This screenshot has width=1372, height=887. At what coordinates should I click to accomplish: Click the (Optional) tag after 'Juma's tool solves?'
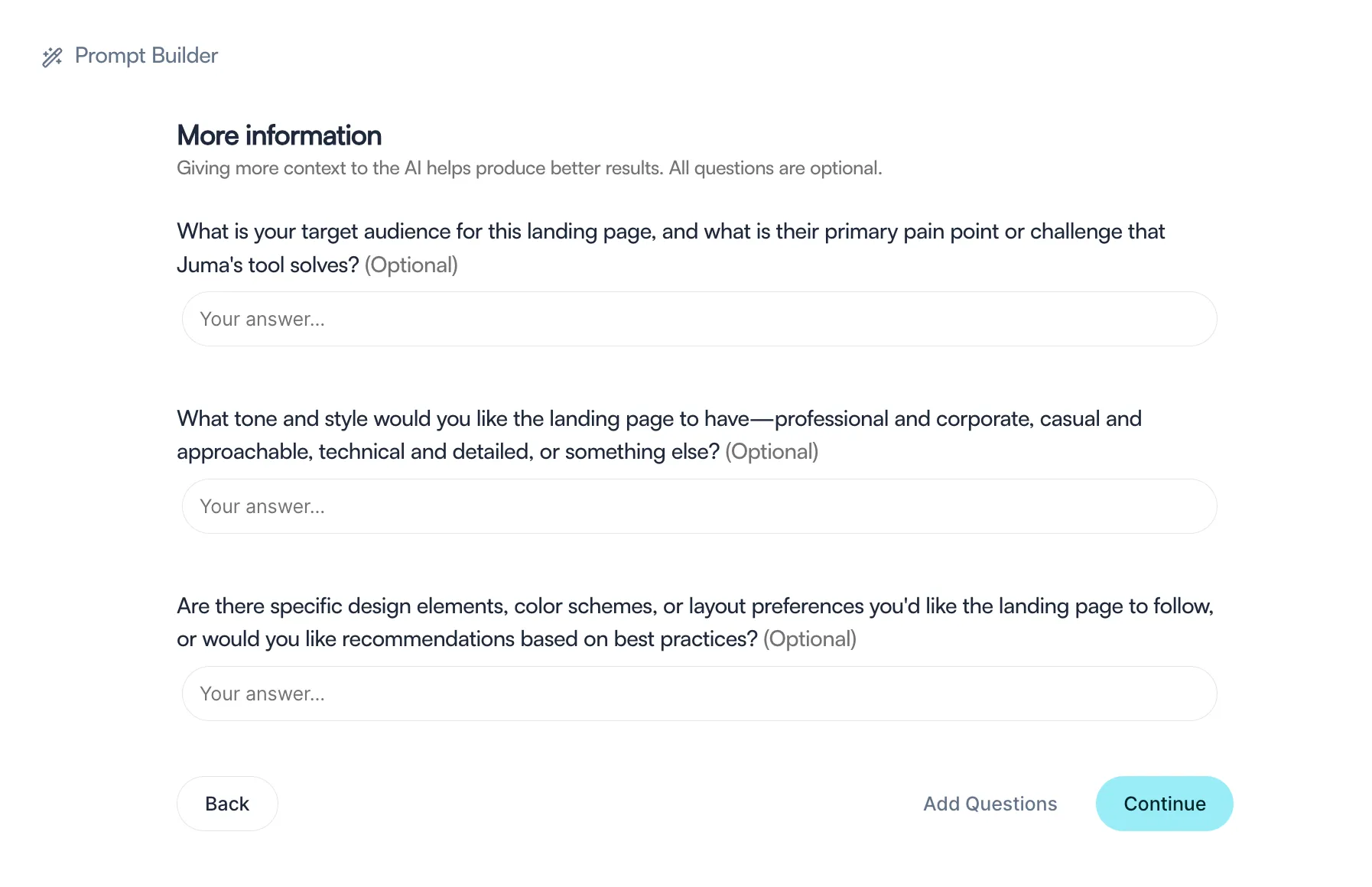pos(411,265)
